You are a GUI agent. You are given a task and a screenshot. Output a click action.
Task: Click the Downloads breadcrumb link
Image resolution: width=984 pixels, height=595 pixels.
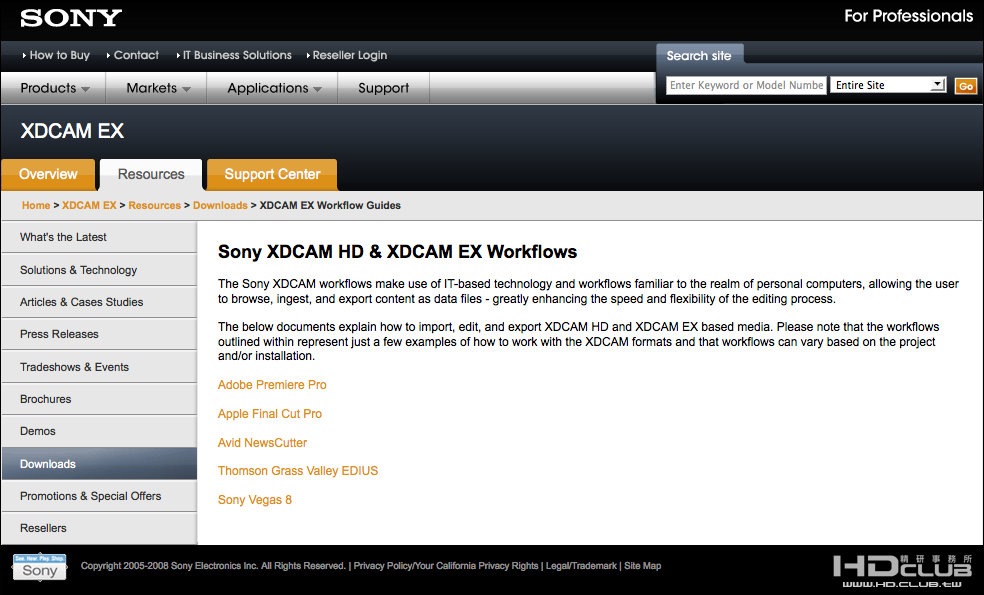[x=220, y=205]
